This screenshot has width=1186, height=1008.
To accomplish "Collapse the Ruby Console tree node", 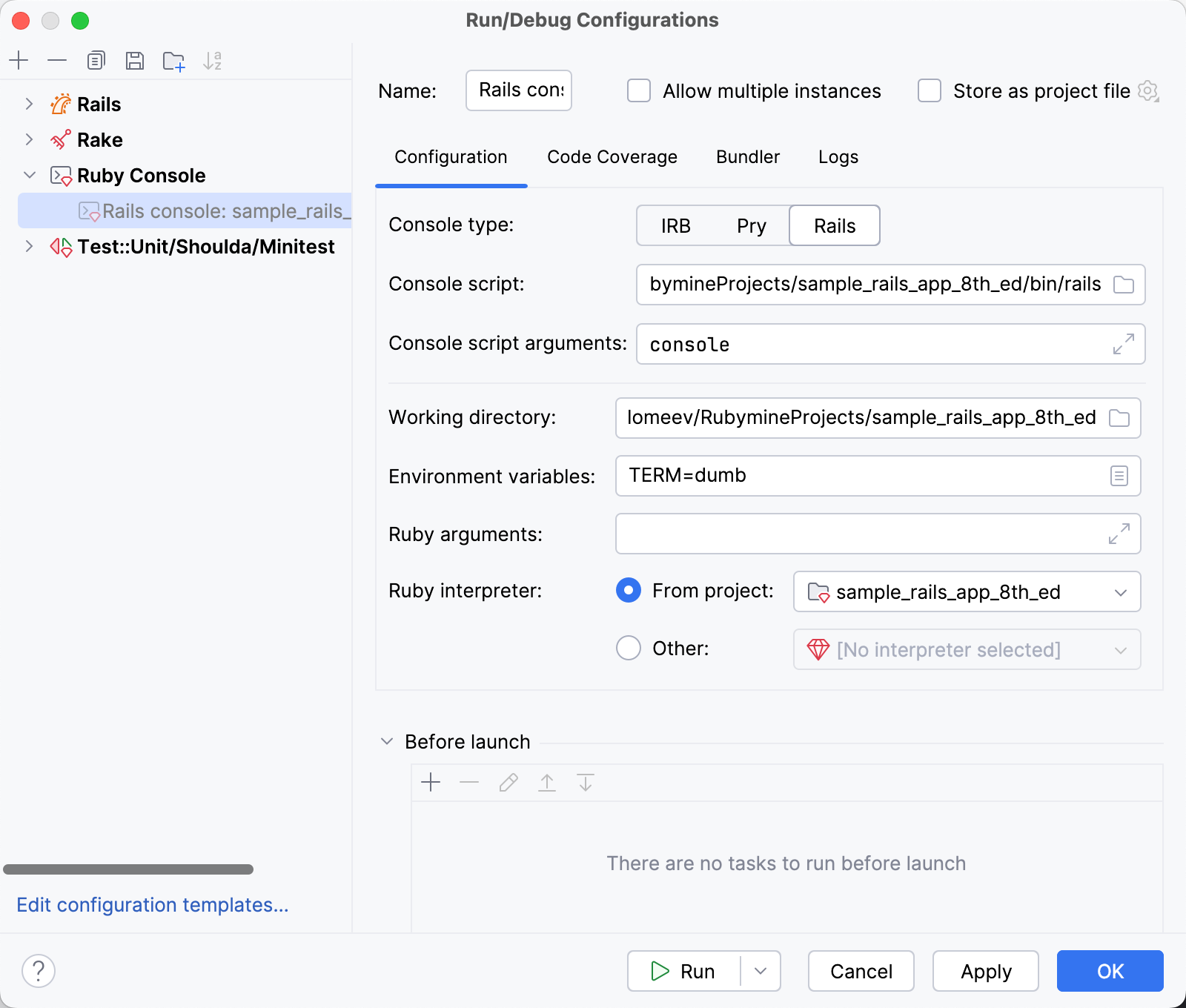I will tap(29, 175).
